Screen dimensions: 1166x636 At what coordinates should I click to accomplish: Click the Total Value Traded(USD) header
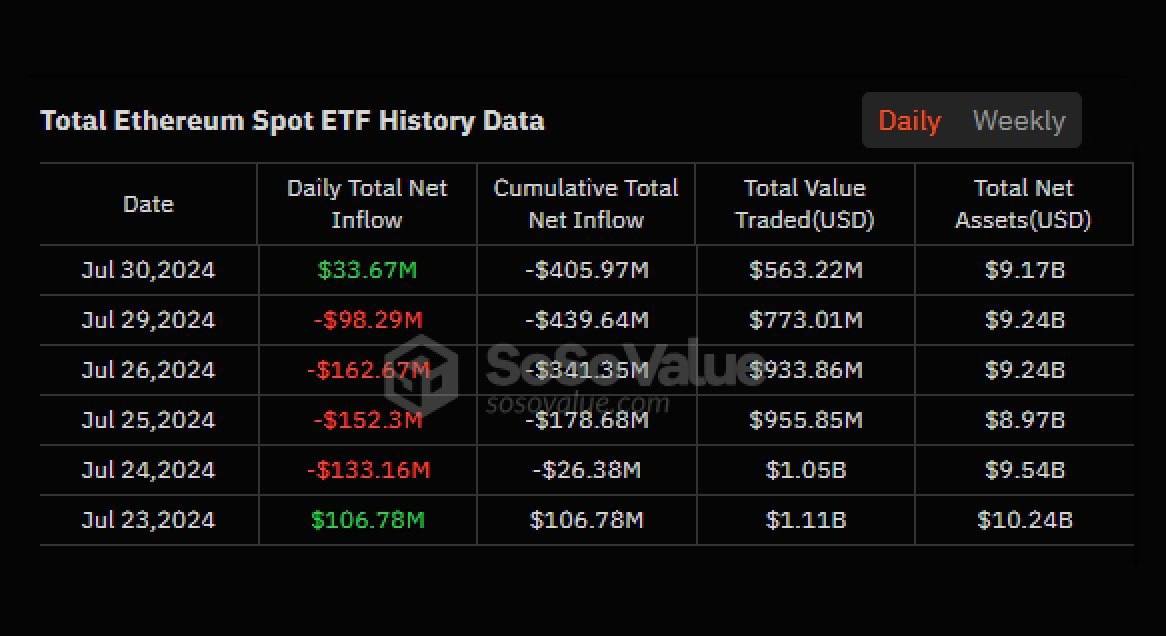click(805, 204)
